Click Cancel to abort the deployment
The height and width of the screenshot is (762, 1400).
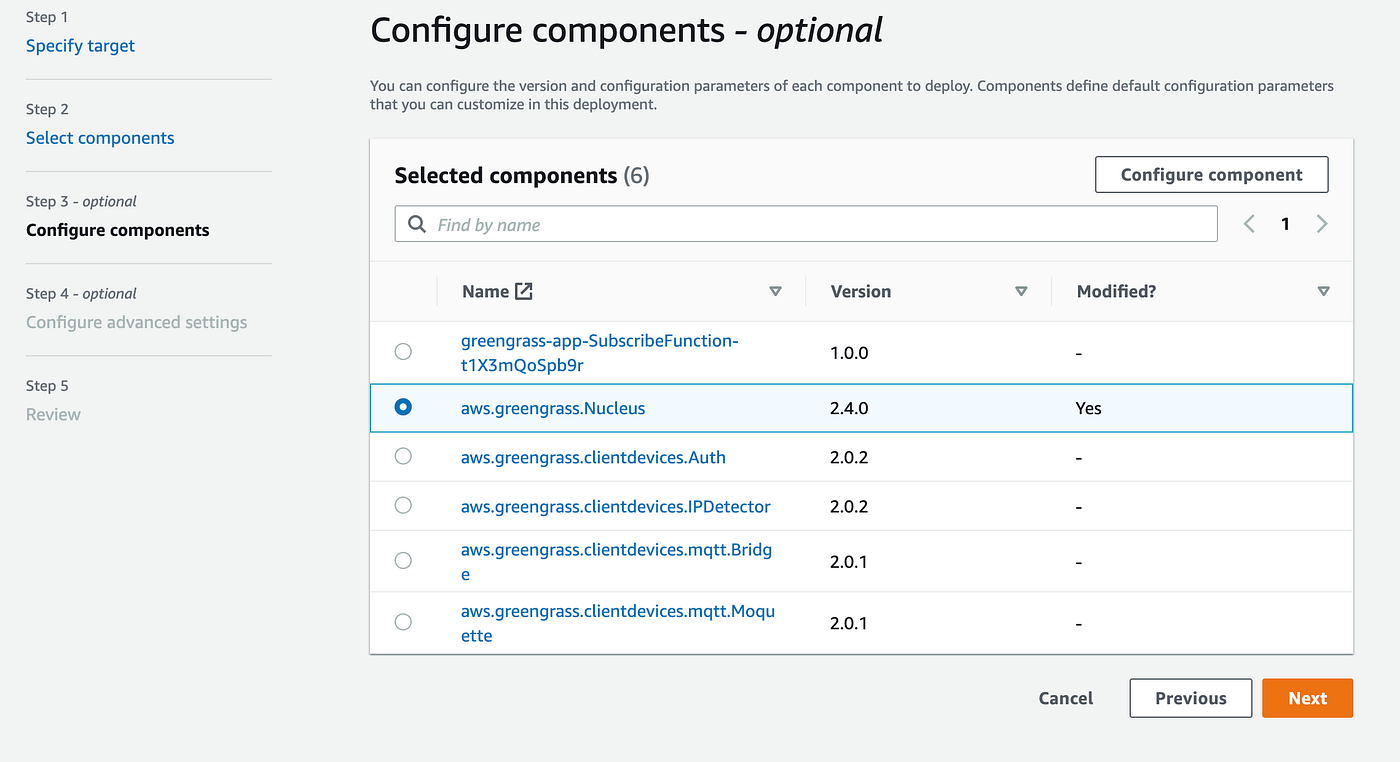click(x=1065, y=697)
